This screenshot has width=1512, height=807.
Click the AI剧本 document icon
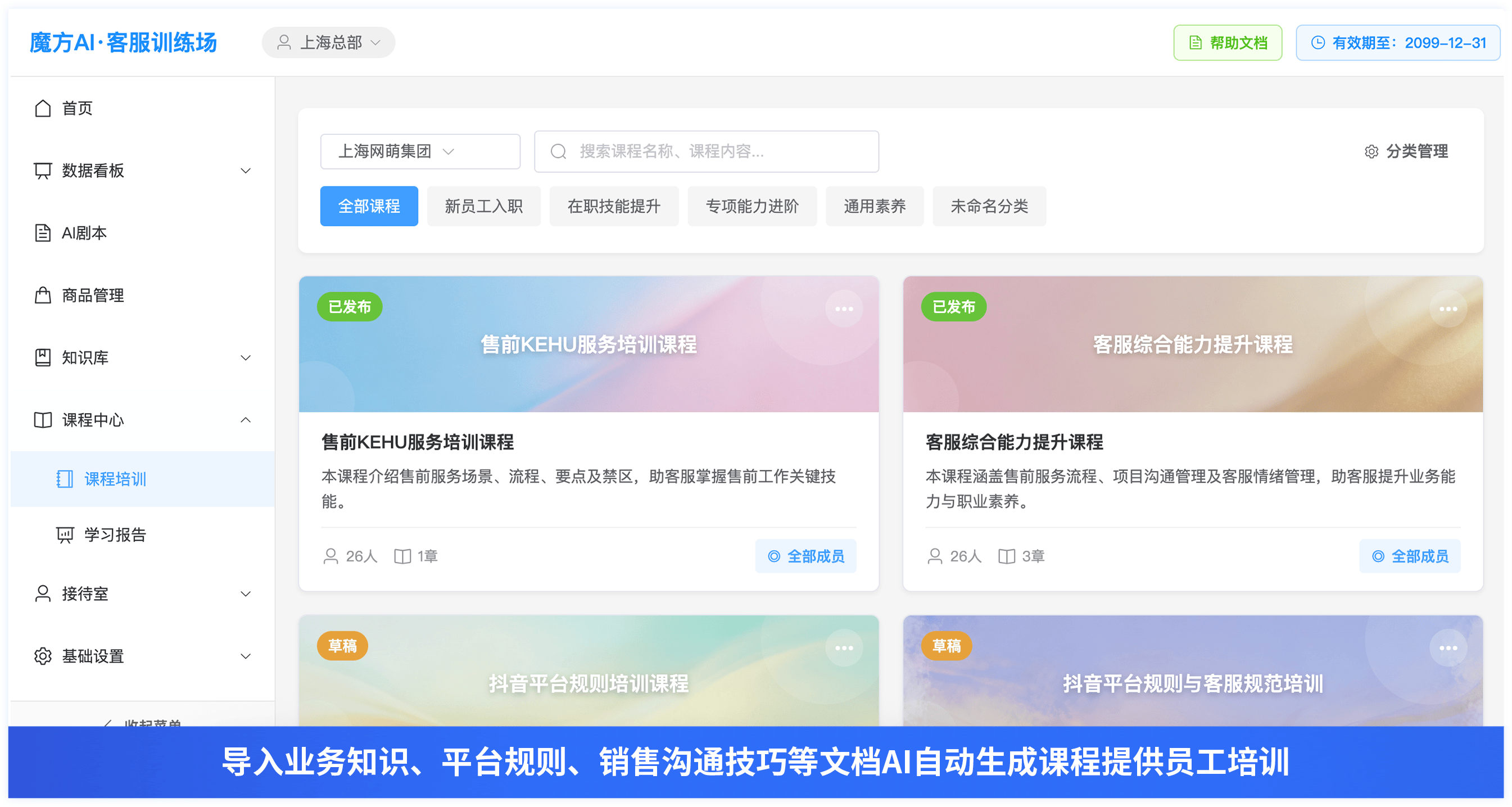pos(43,233)
